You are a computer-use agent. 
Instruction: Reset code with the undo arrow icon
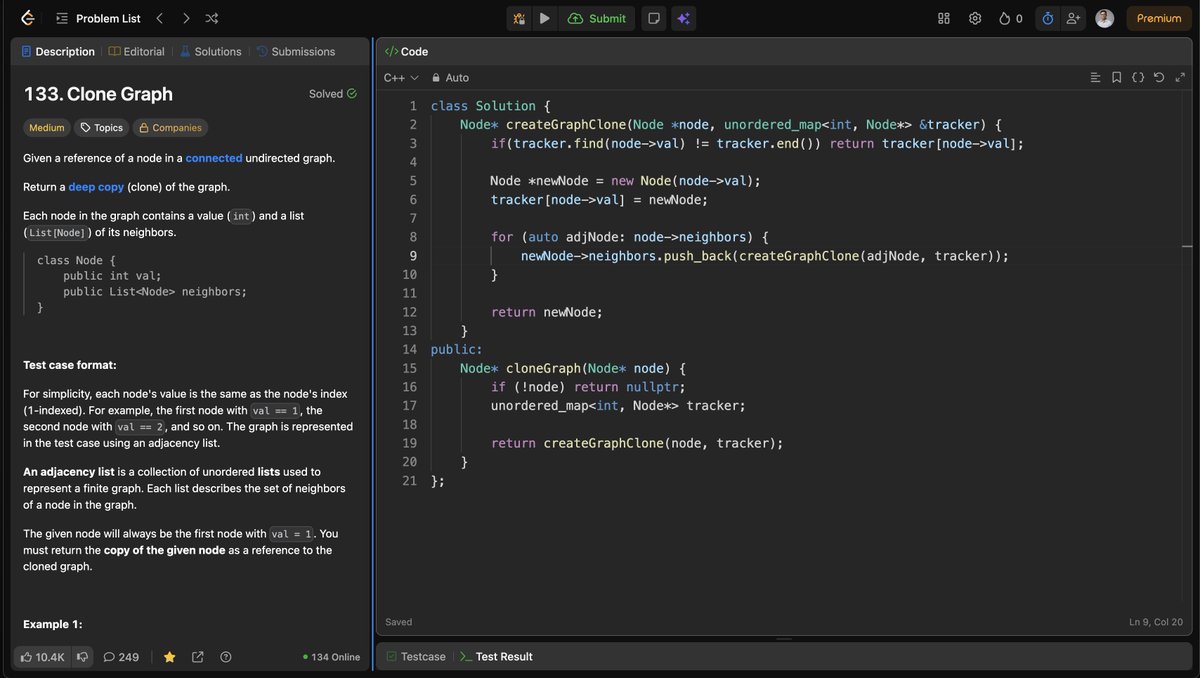click(1159, 77)
